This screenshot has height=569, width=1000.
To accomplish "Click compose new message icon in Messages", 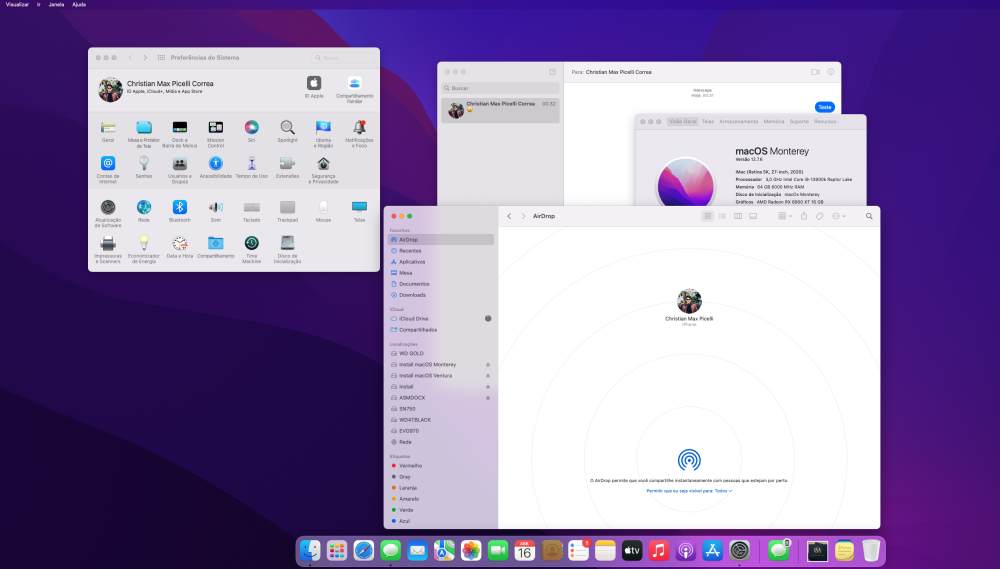I will 552,72.
